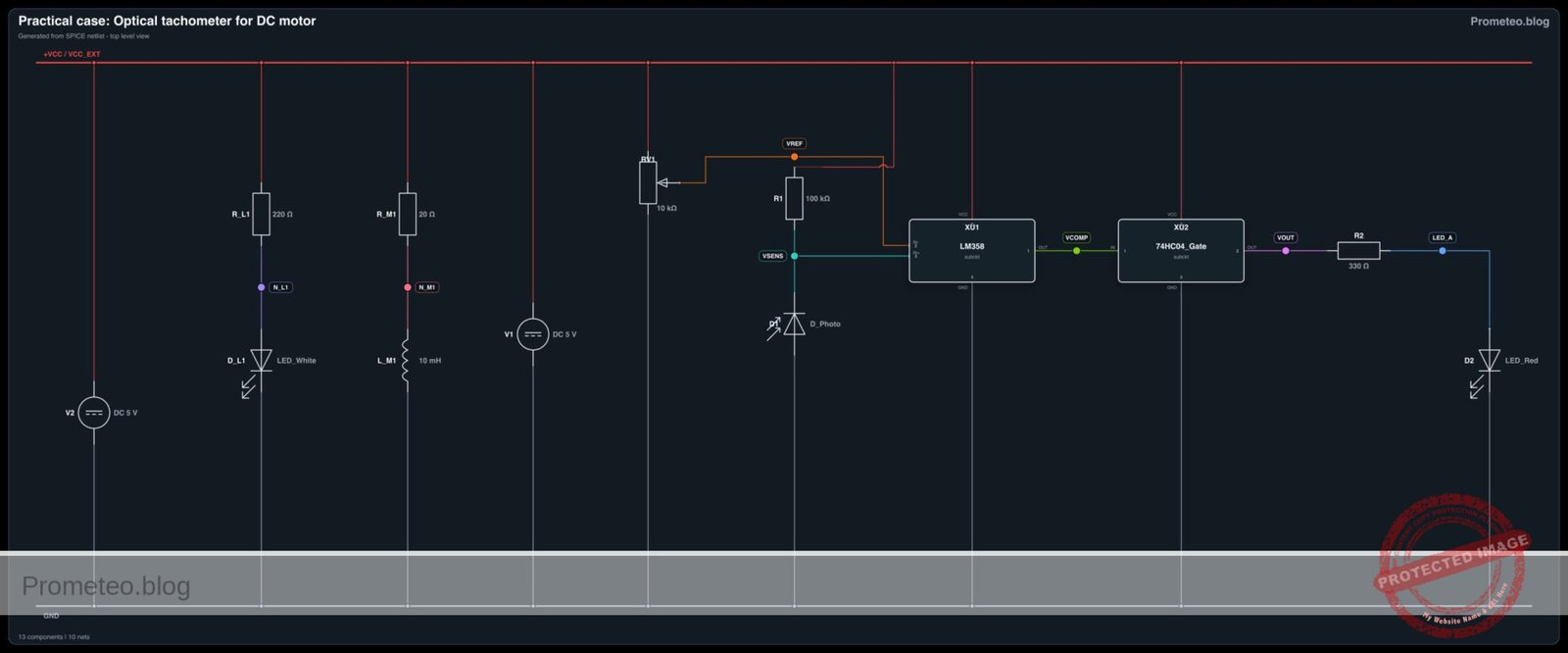The image size is (1568, 653).
Task: Click the R1 100 kΩ resistor symbol
Action: pyautogui.click(x=795, y=198)
